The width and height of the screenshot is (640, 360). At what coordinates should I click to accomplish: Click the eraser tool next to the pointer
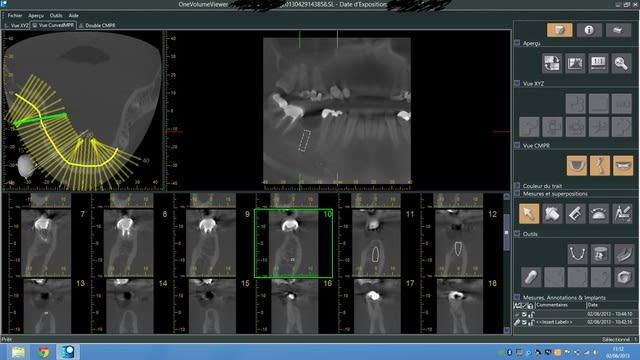coord(552,214)
